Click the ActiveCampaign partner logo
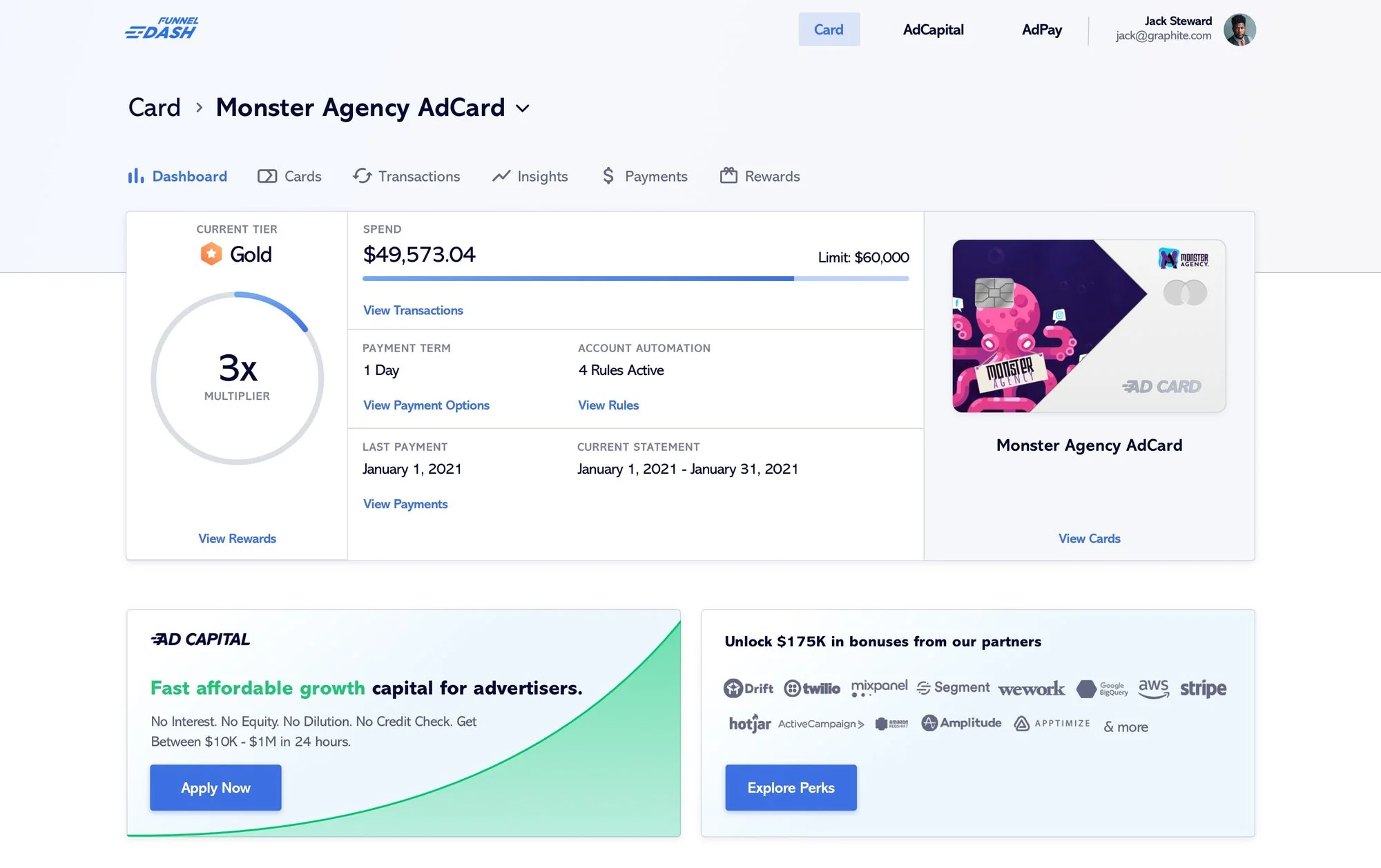The width and height of the screenshot is (1381, 868). (821, 724)
